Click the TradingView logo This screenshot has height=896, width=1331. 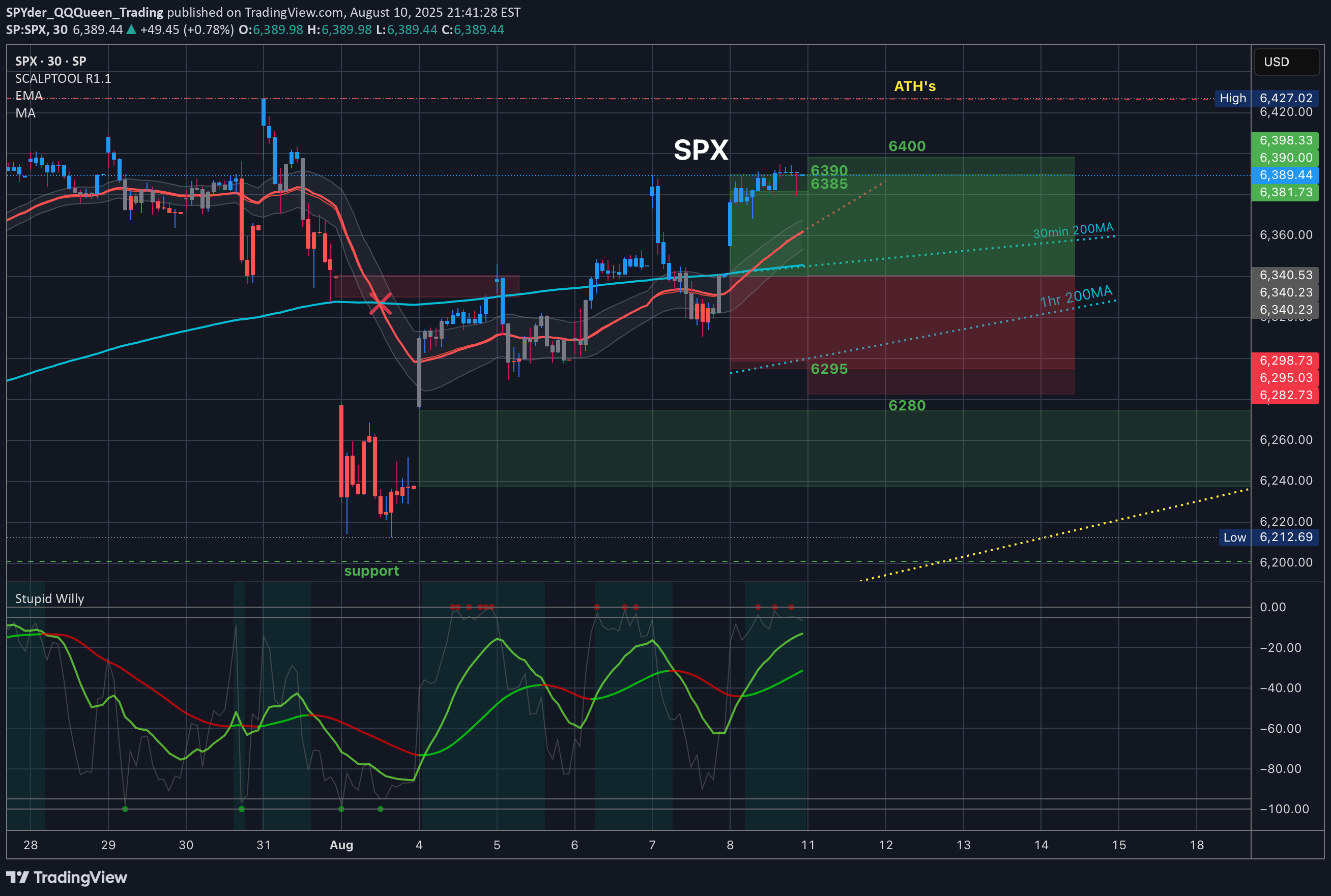coord(66,877)
